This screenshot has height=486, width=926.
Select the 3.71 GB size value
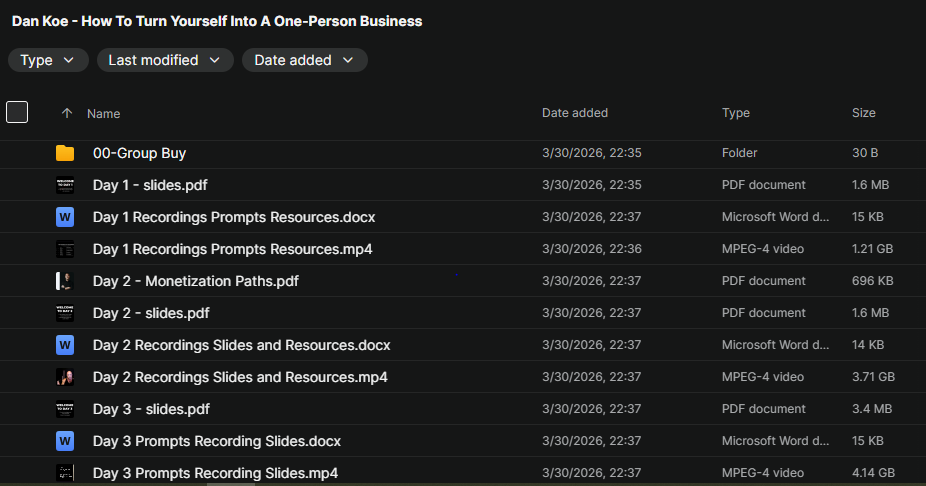(x=873, y=376)
